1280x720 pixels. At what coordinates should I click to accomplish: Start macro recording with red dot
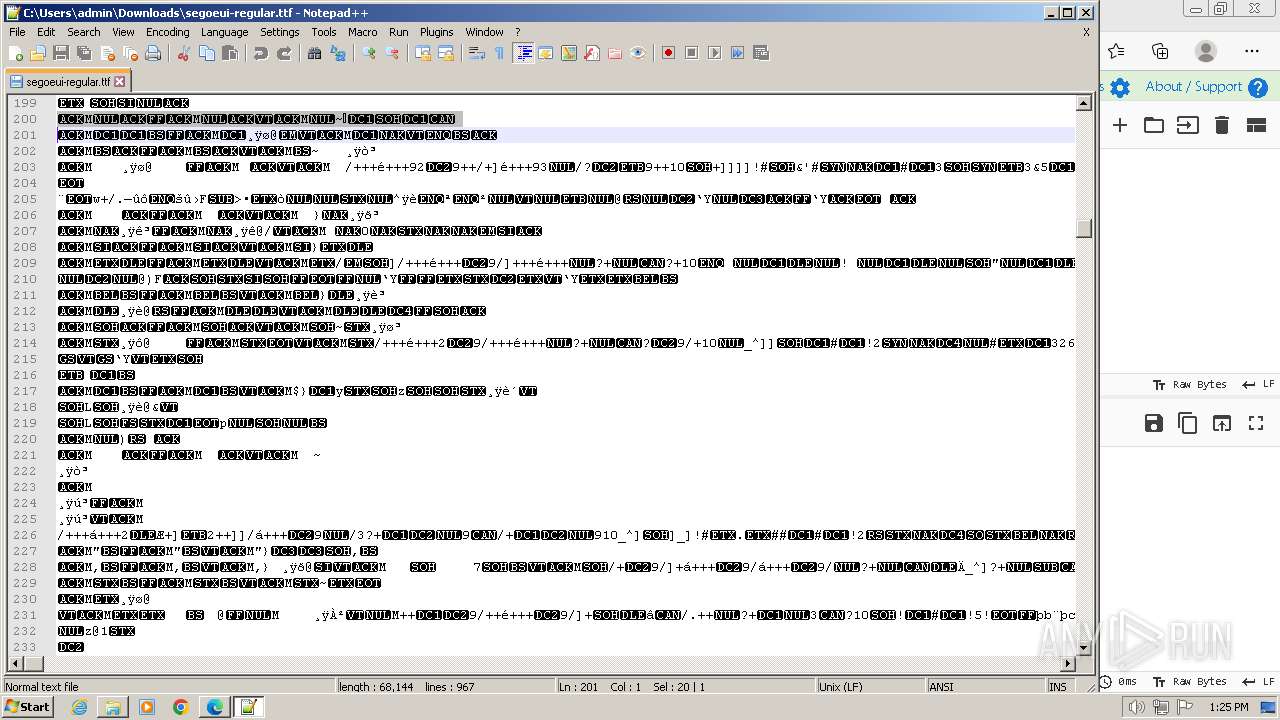pos(668,53)
